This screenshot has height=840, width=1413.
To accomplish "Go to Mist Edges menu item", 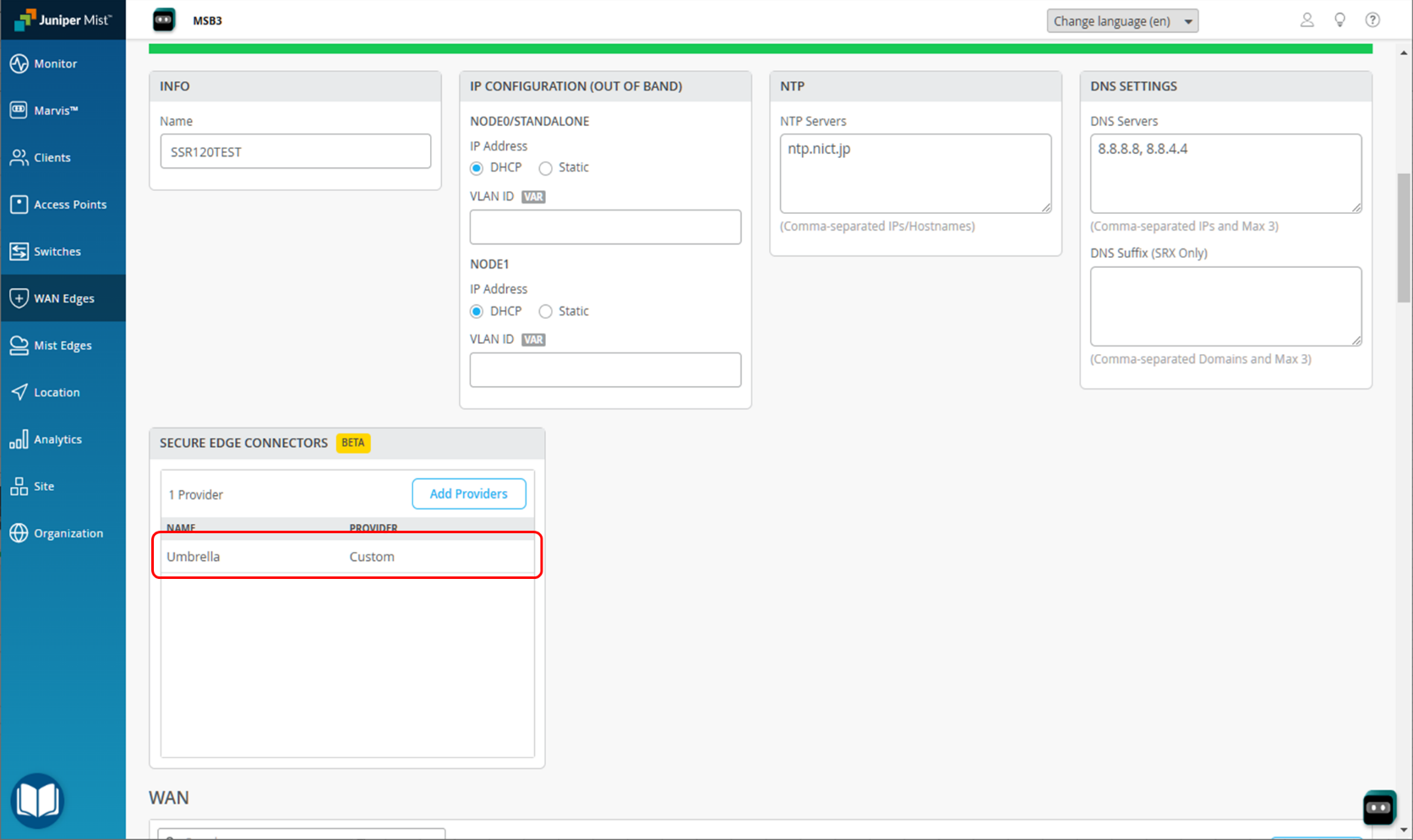I will tap(63, 345).
